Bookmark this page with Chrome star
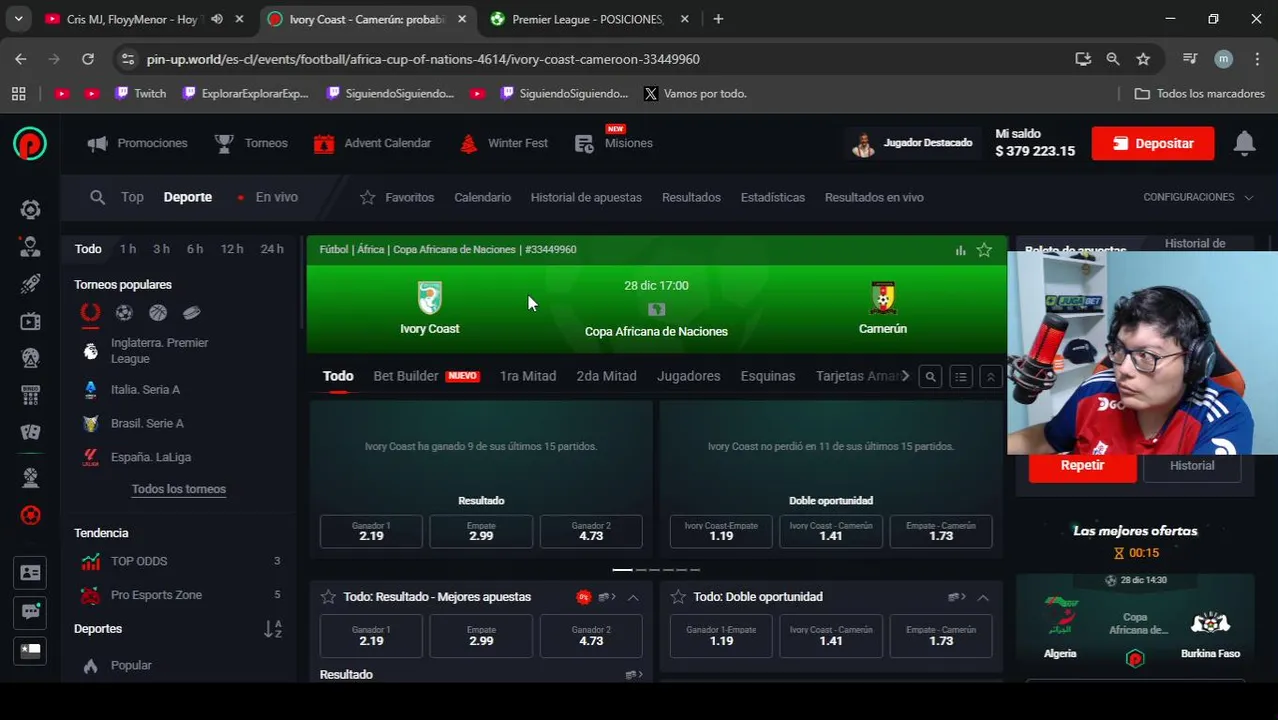The image size is (1278, 720). coord(1143,59)
